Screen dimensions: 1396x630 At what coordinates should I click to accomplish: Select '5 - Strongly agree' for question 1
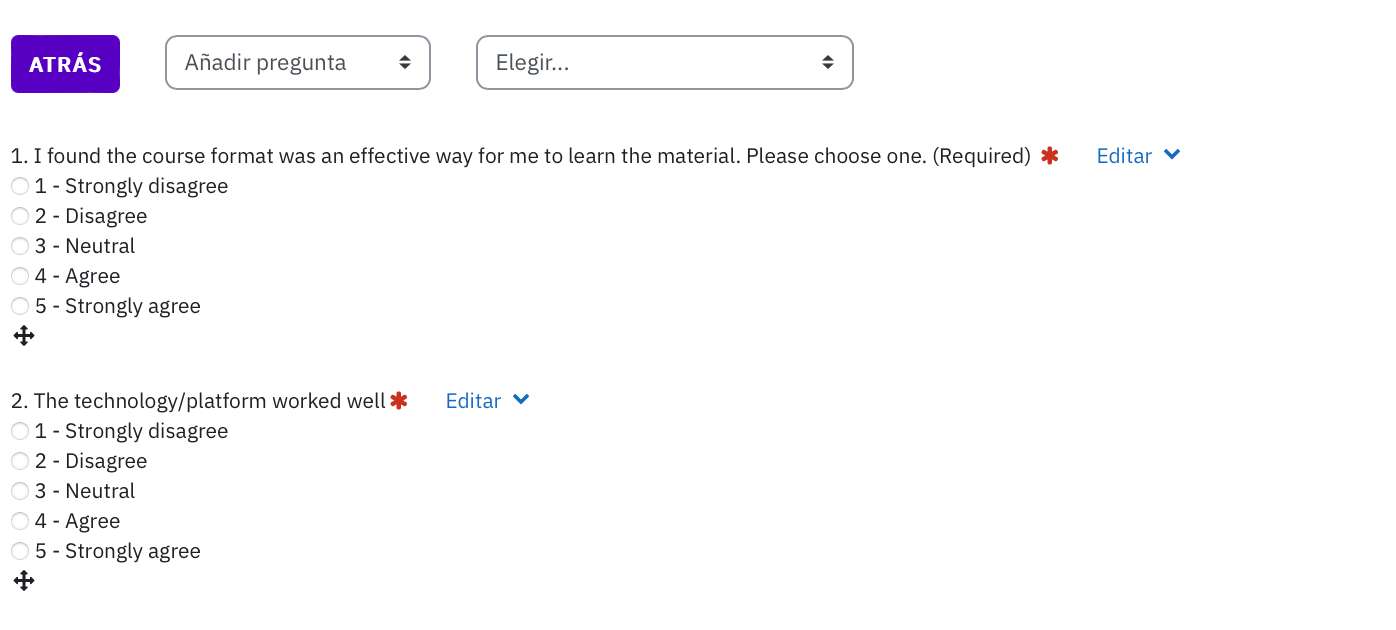(20, 306)
